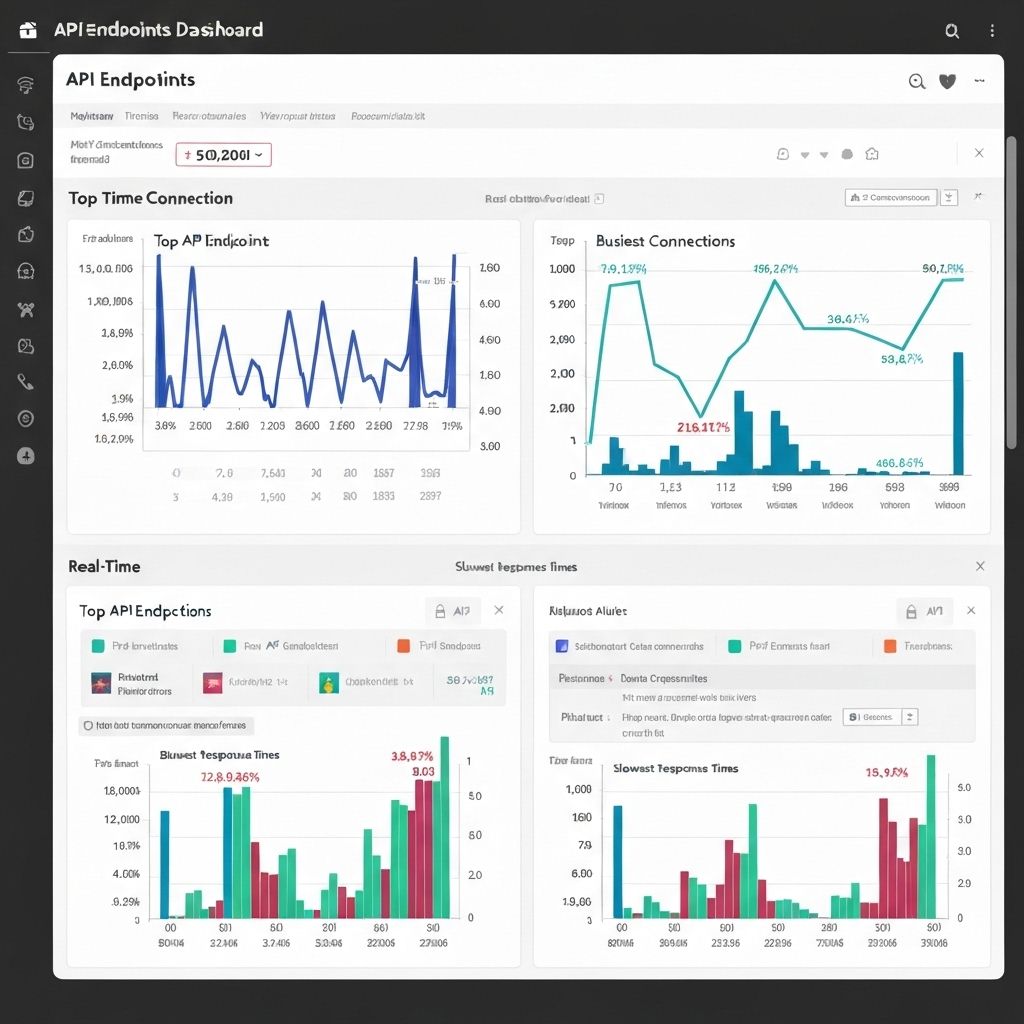Select the phone icon in the sidebar
This screenshot has height=1024, width=1024.
(x=26, y=381)
